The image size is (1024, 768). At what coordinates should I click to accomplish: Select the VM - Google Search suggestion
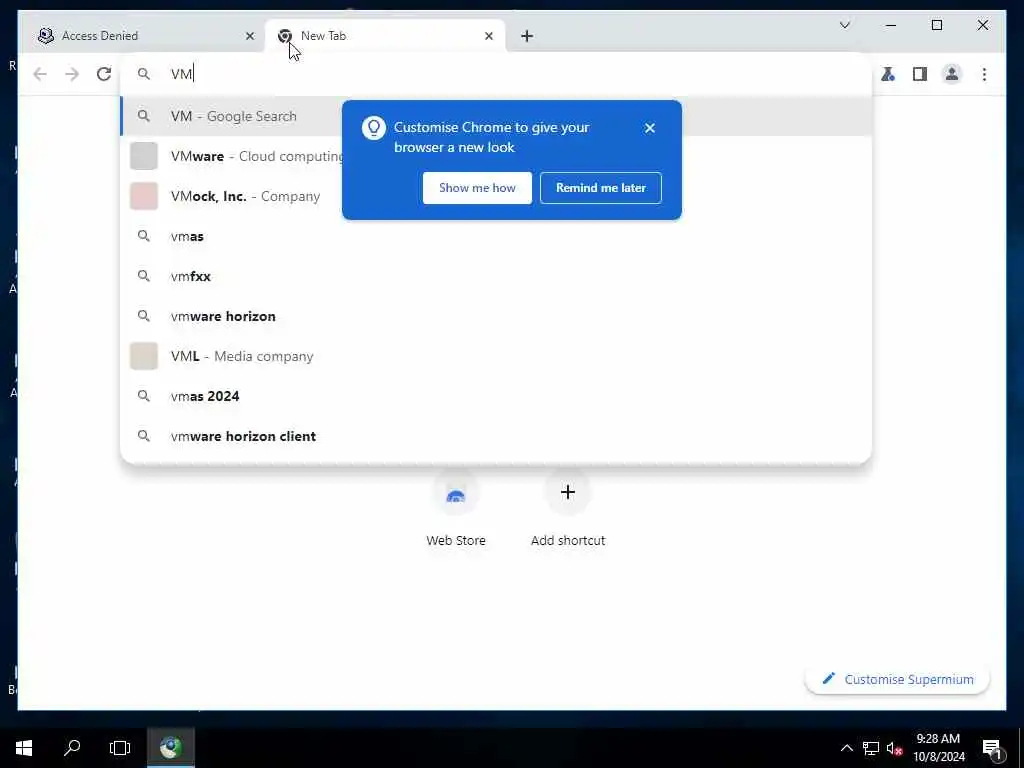(496, 116)
